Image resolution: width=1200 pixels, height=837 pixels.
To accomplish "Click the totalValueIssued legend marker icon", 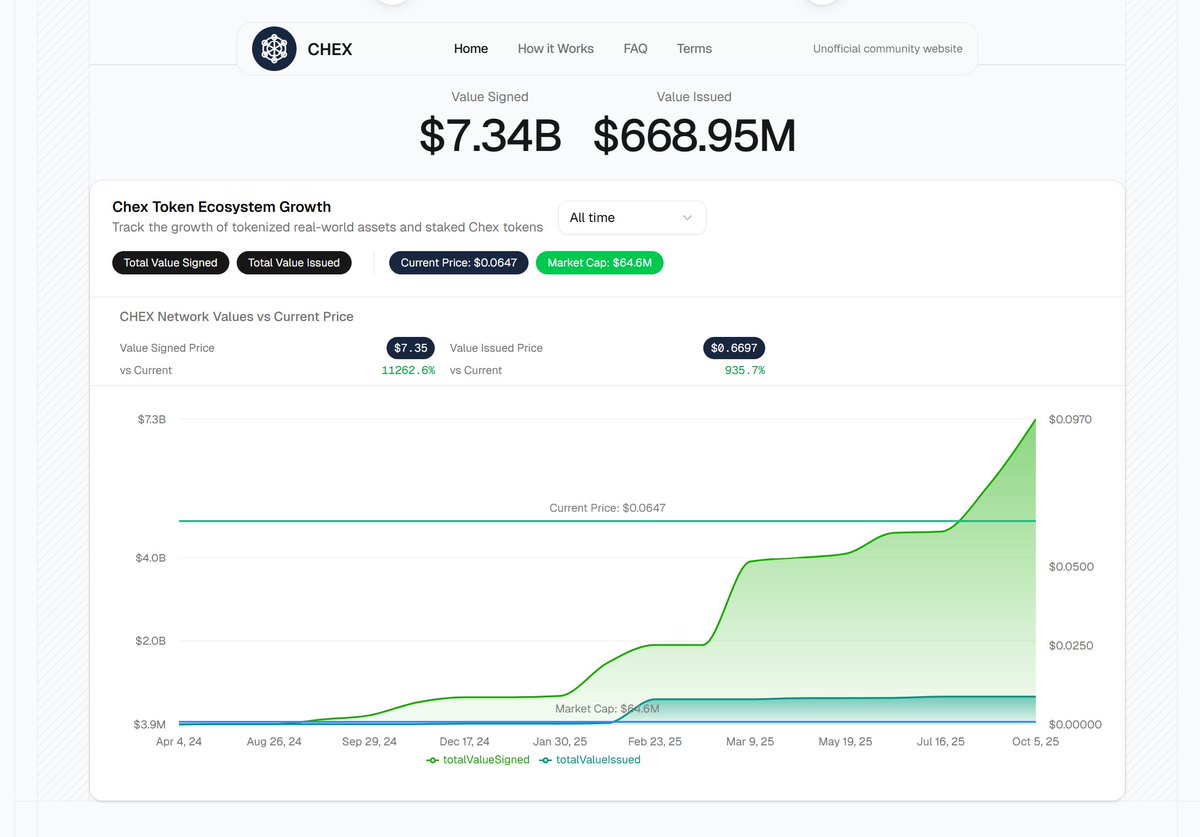I will coord(546,760).
